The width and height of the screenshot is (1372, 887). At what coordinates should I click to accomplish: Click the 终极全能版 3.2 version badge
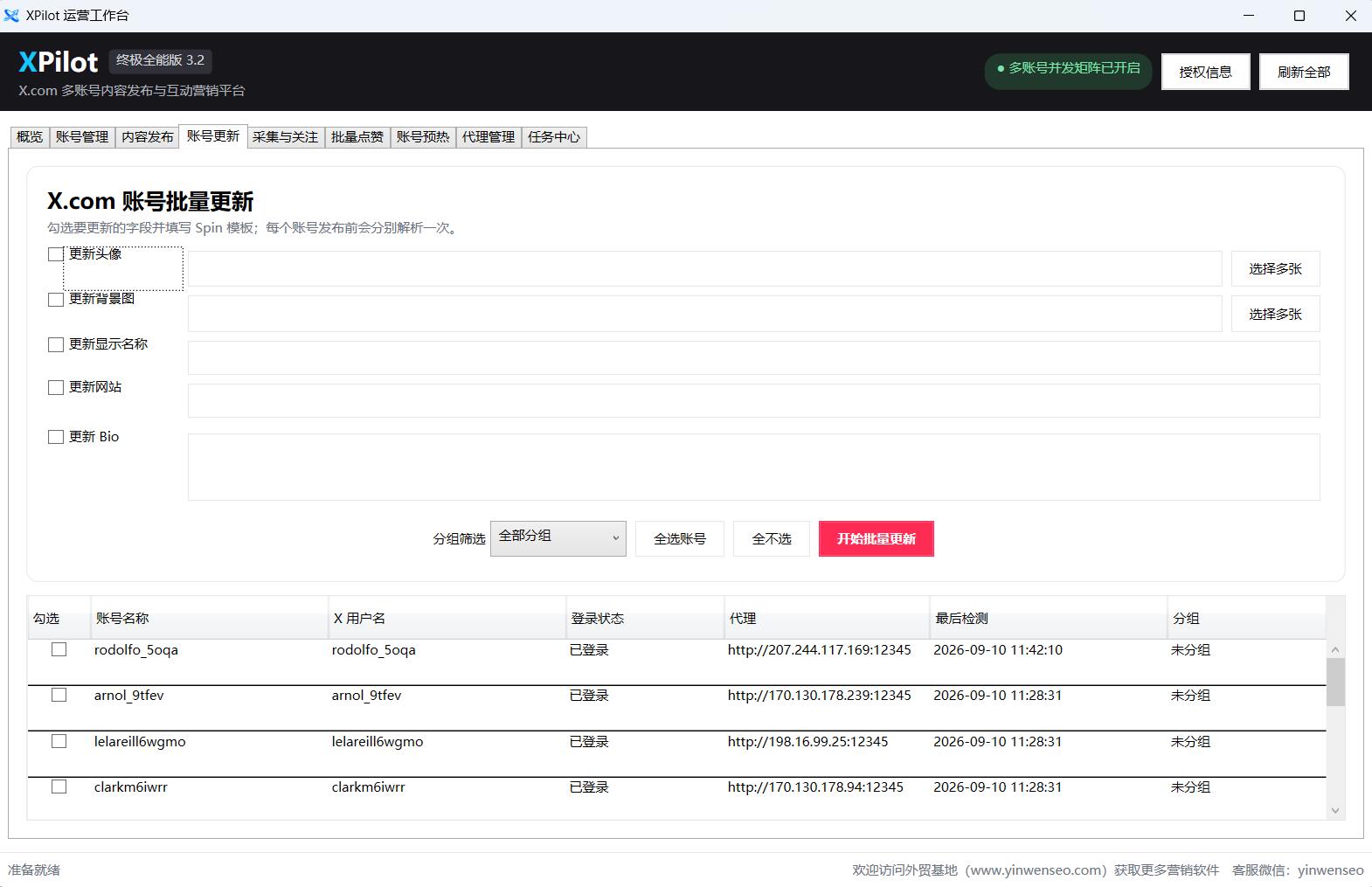click(x=160, y=60)
